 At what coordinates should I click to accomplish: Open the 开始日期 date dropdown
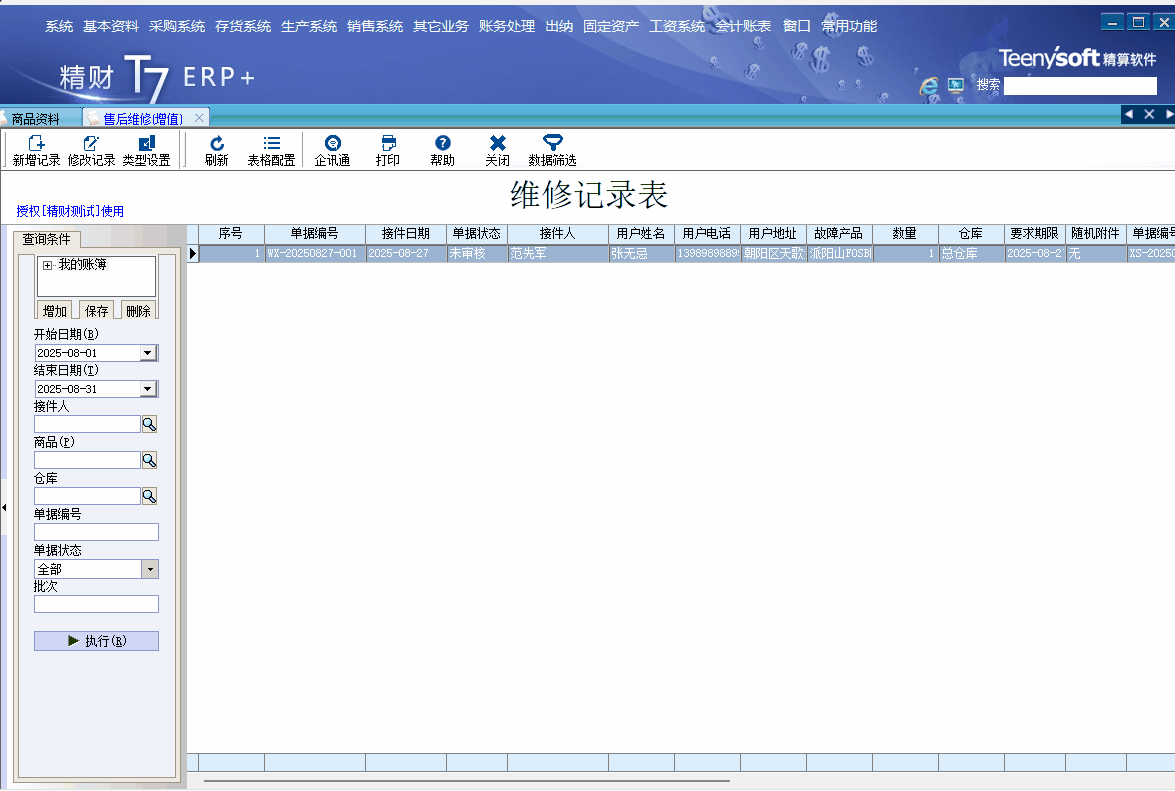click(148, 353)
